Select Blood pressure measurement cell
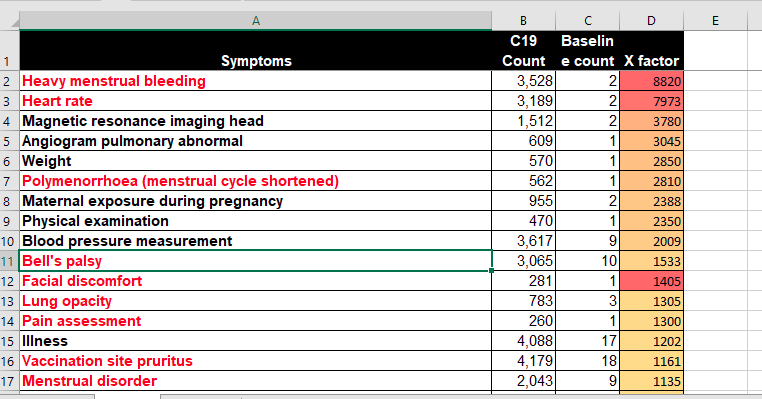Viewport: 762px width, 399px height. point(256,241)
